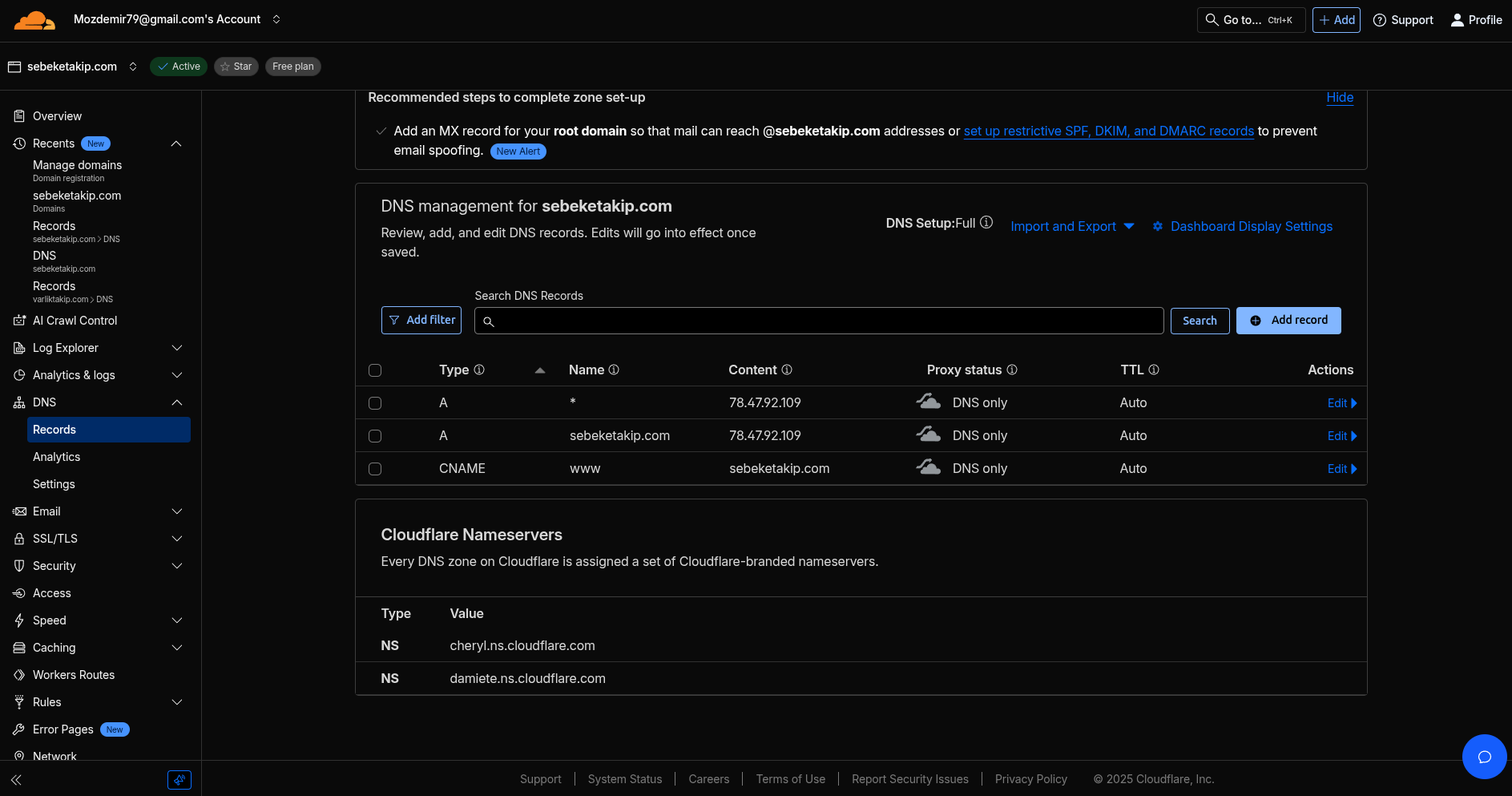This screenshot has width=1512, height=796.
Task: Click the Add record button
Action: tap(1288, 321)
